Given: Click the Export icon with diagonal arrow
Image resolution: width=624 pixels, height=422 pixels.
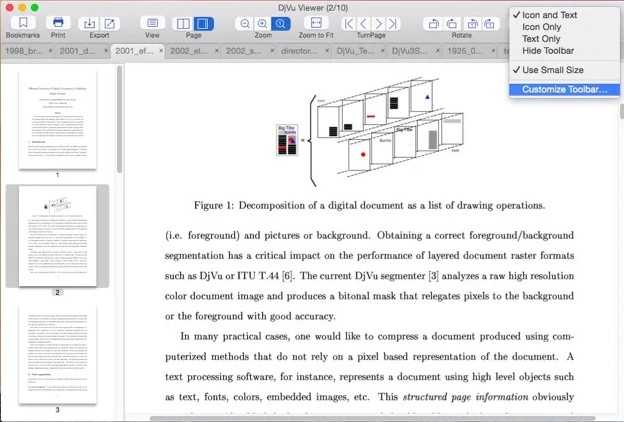Looking at the screenshot, I should [x=109, y=24].
